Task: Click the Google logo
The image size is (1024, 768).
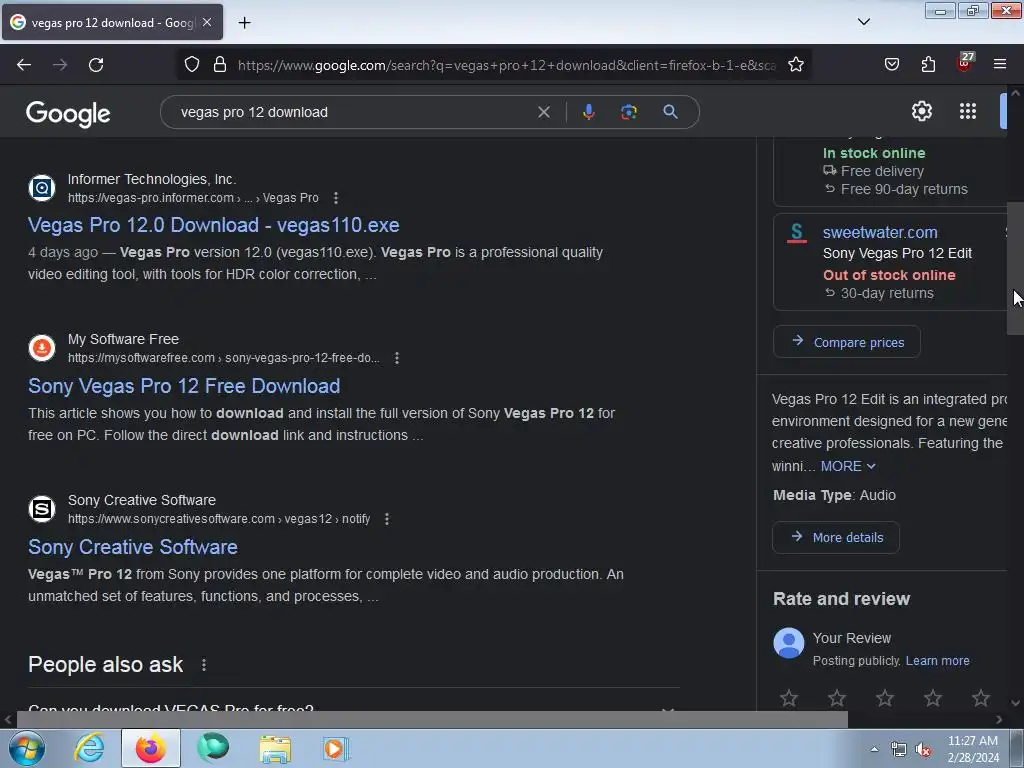Action: coord(68,114)
